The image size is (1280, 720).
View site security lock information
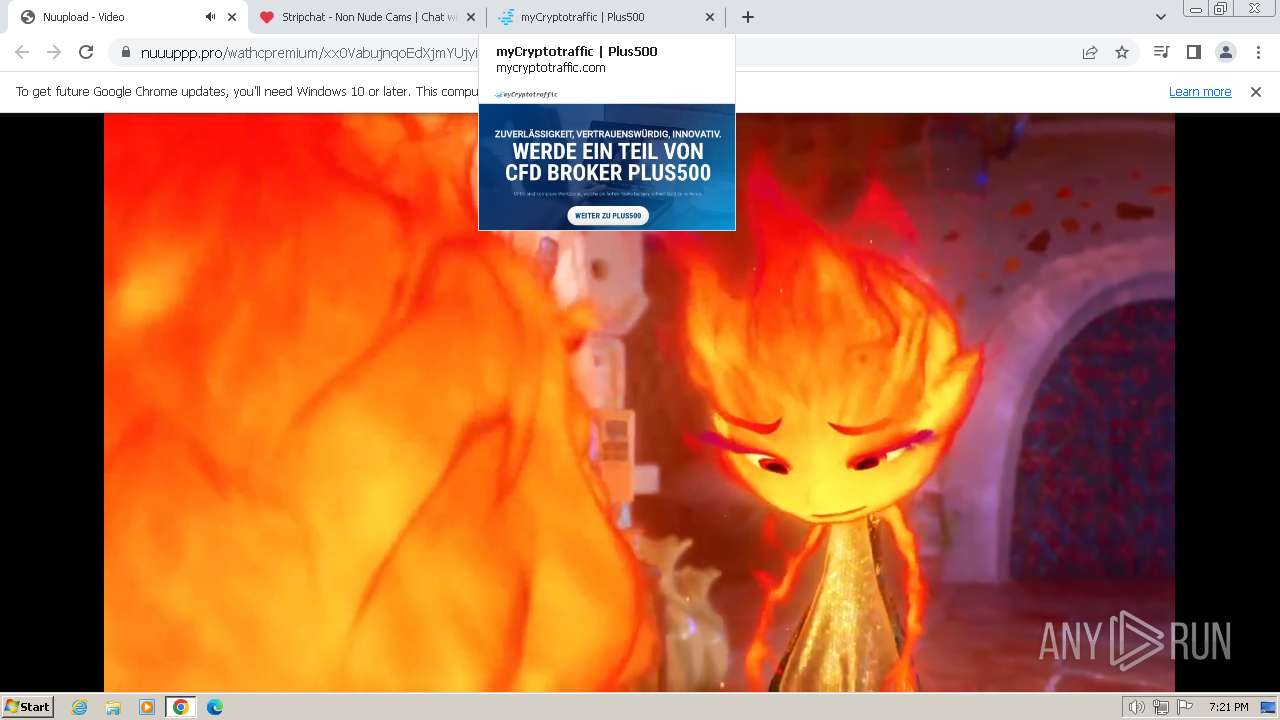click(125, 52)
